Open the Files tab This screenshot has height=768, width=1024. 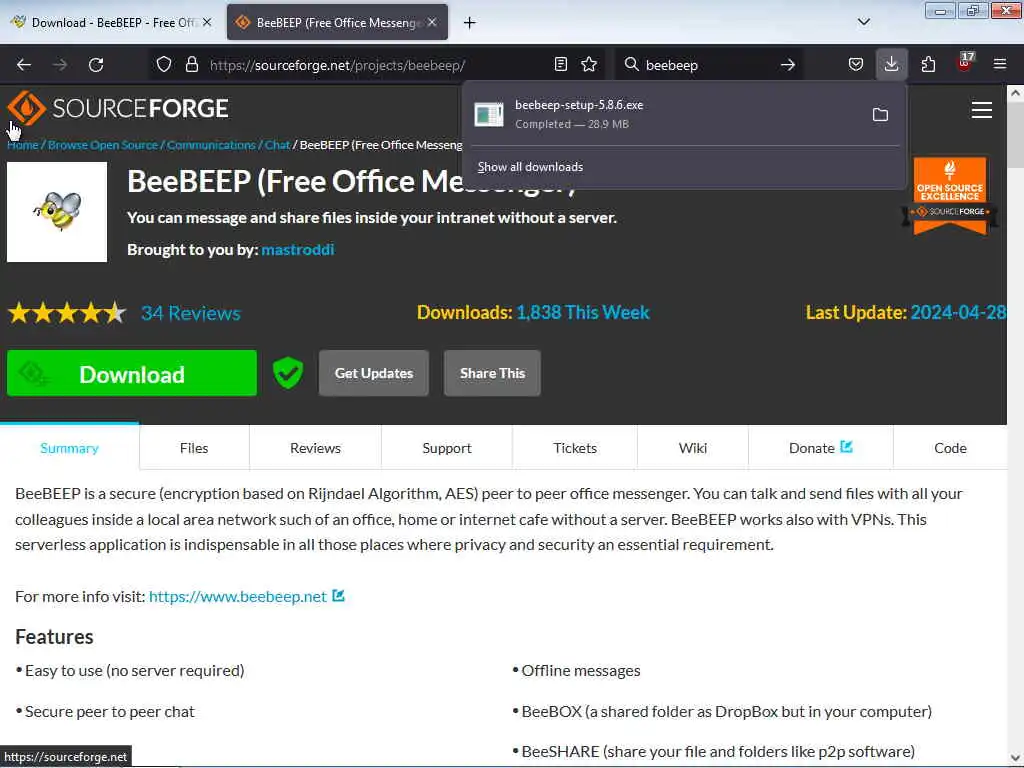[194, 448]
